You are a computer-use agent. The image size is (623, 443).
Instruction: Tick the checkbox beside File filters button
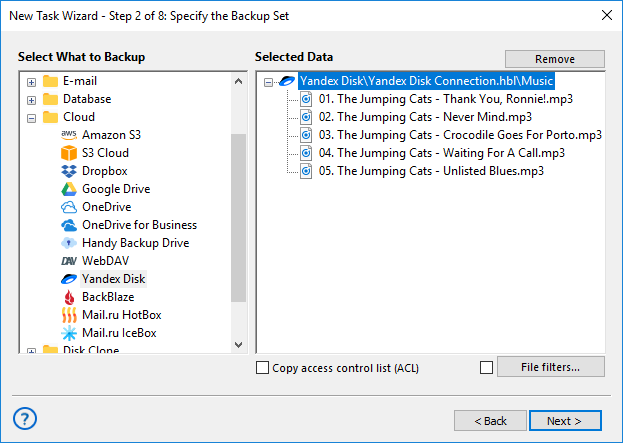tap(487, 368)
